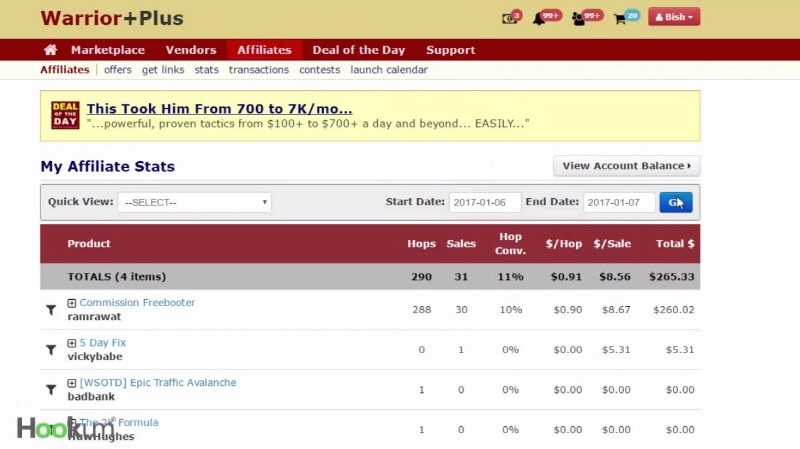Screen dimensions: 800x449
Task: Click the 288 hops value
Action: (421, 310)
